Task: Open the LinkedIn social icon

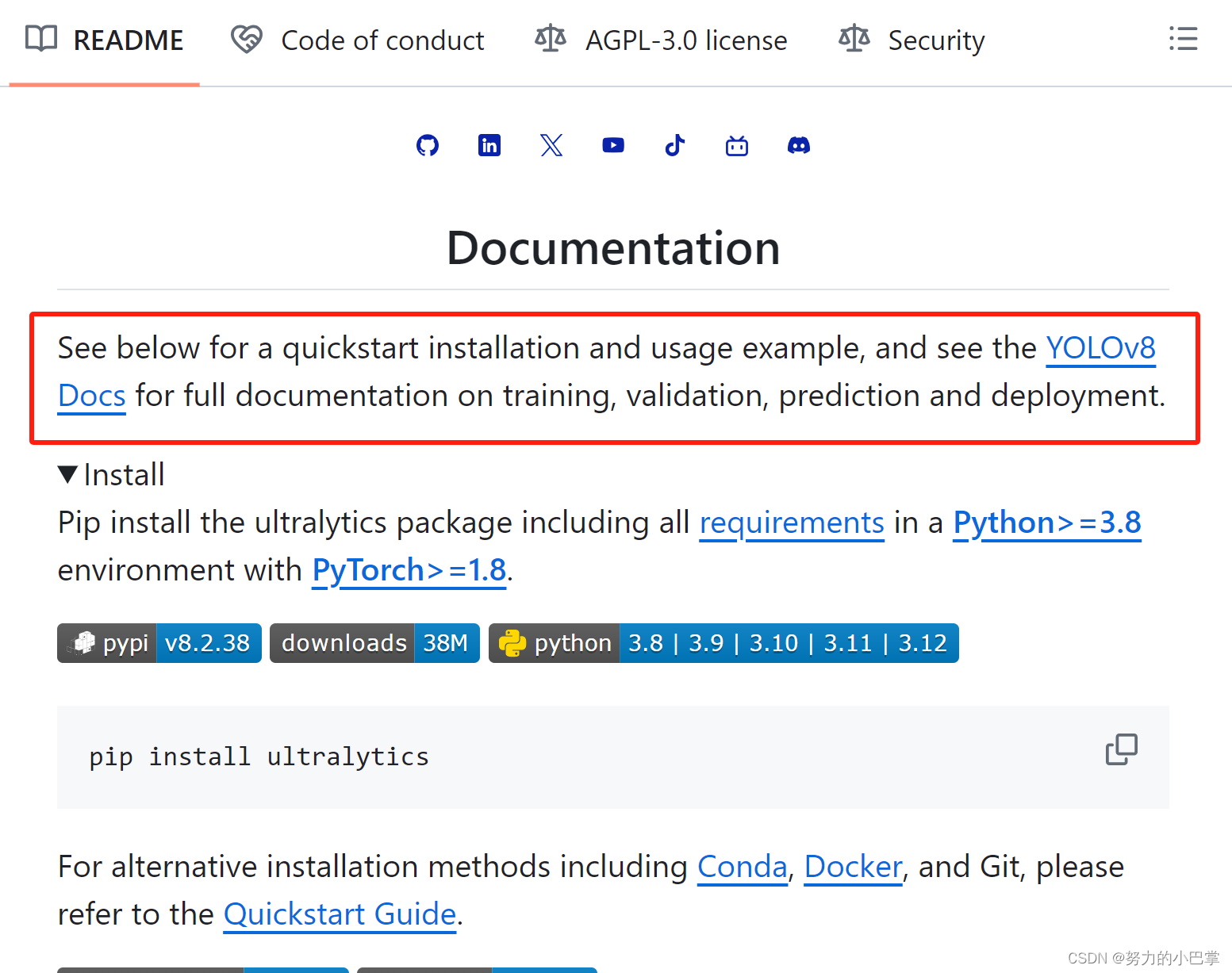Action: click(x=489, y=145)
